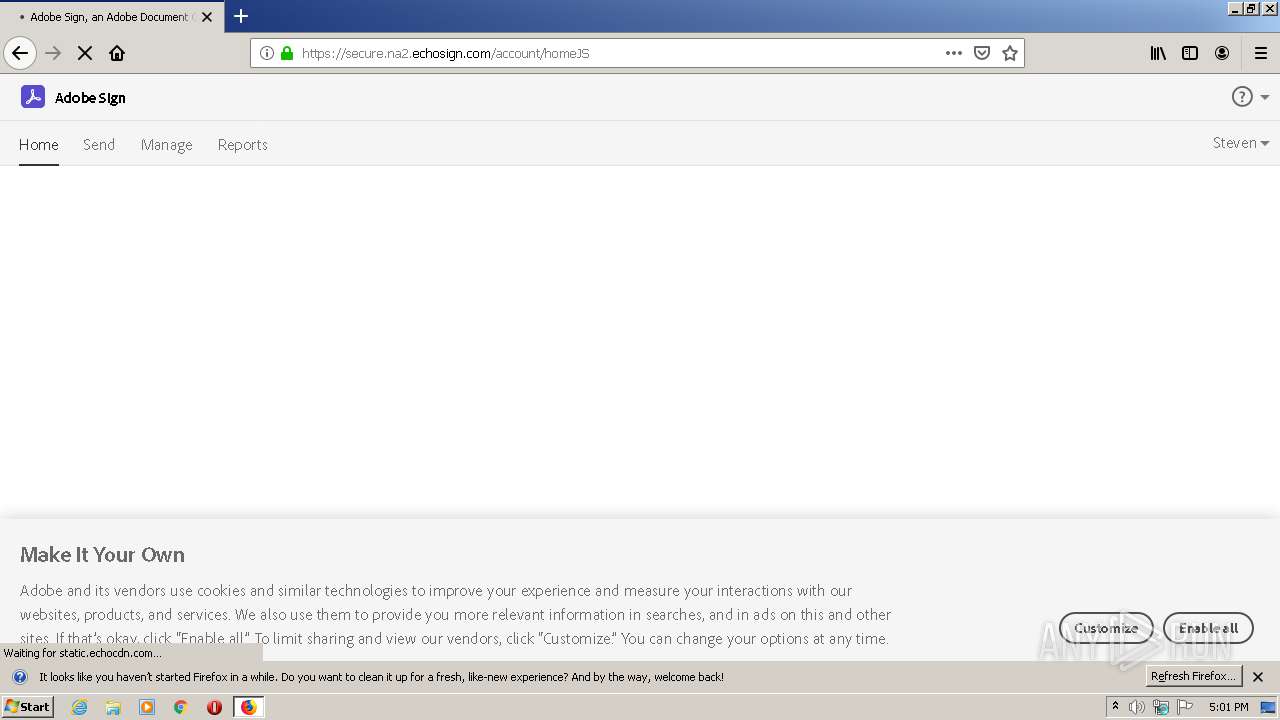Viewport: 1280px width, 720px height.
Task: Expand the Steven account dropdown
Action: (x=1241, y=143)
